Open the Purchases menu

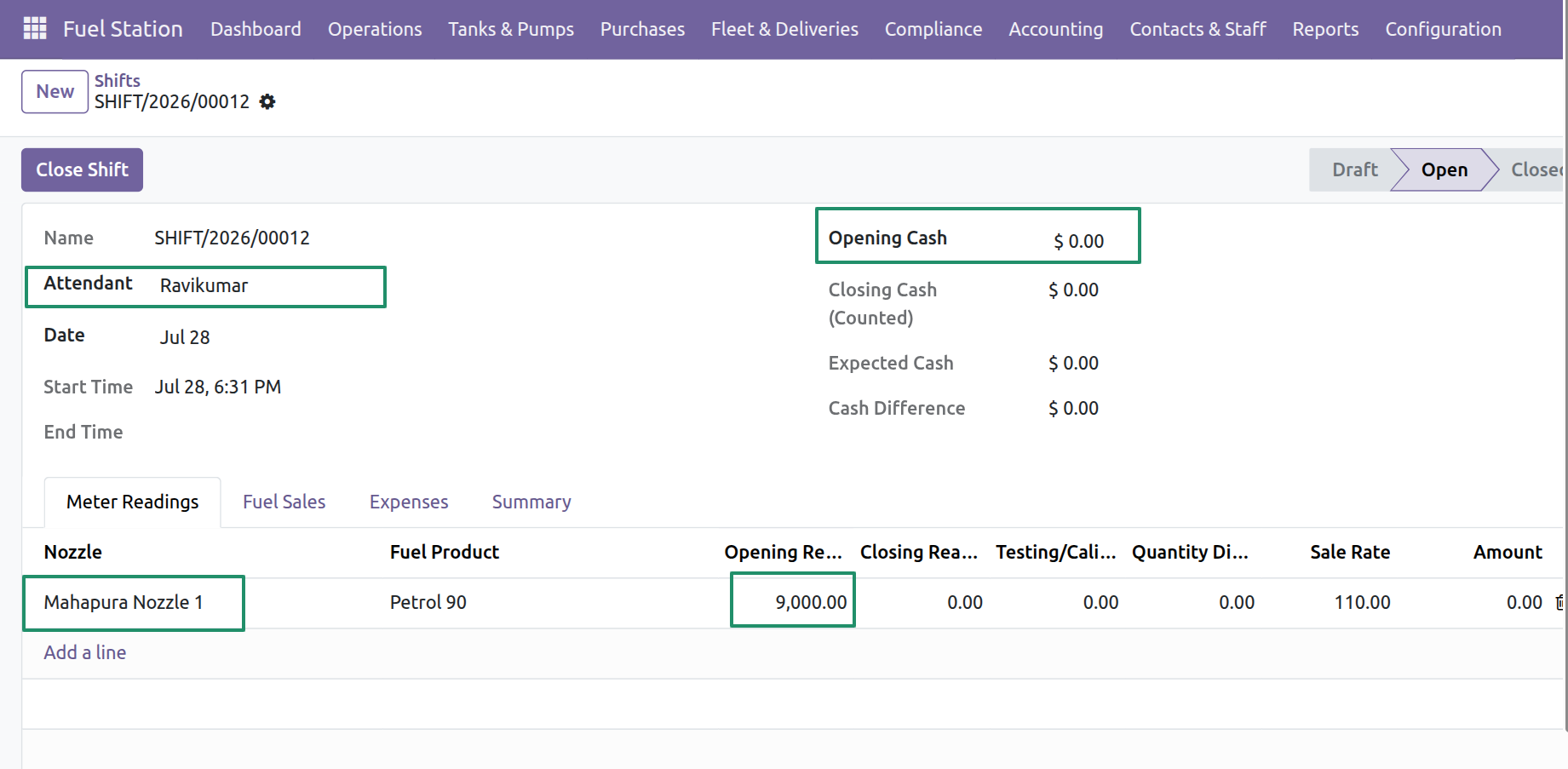[642, 29]
